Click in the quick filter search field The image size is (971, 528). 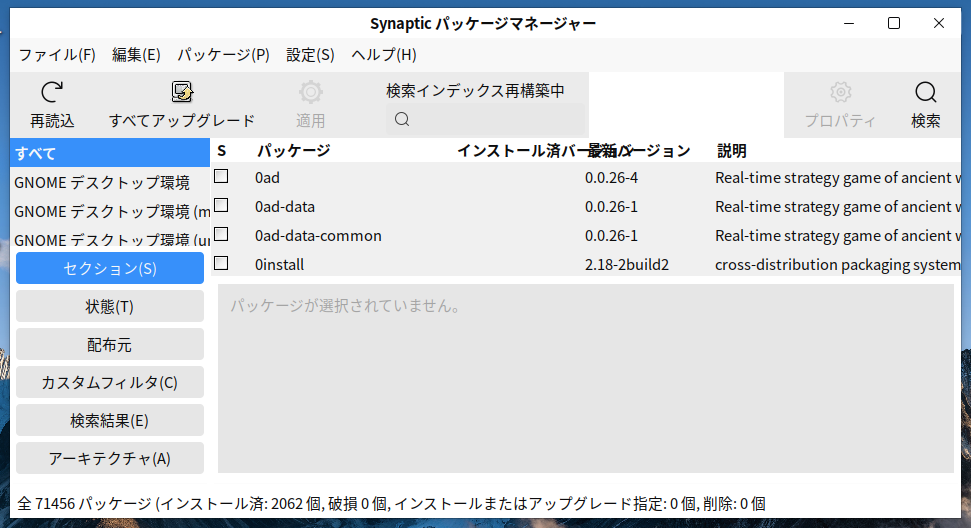485,119
